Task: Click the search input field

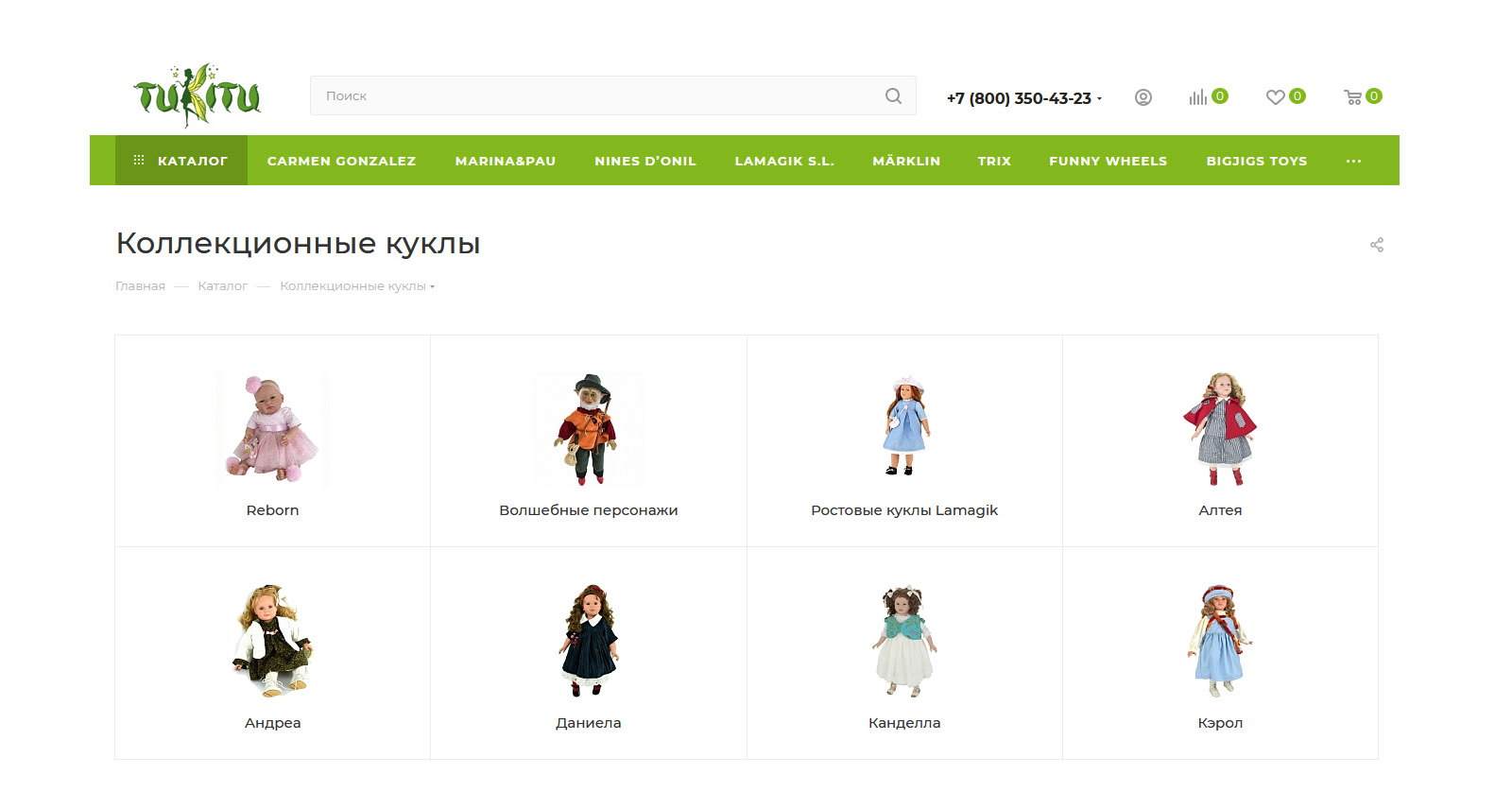Action: point(613,95)
